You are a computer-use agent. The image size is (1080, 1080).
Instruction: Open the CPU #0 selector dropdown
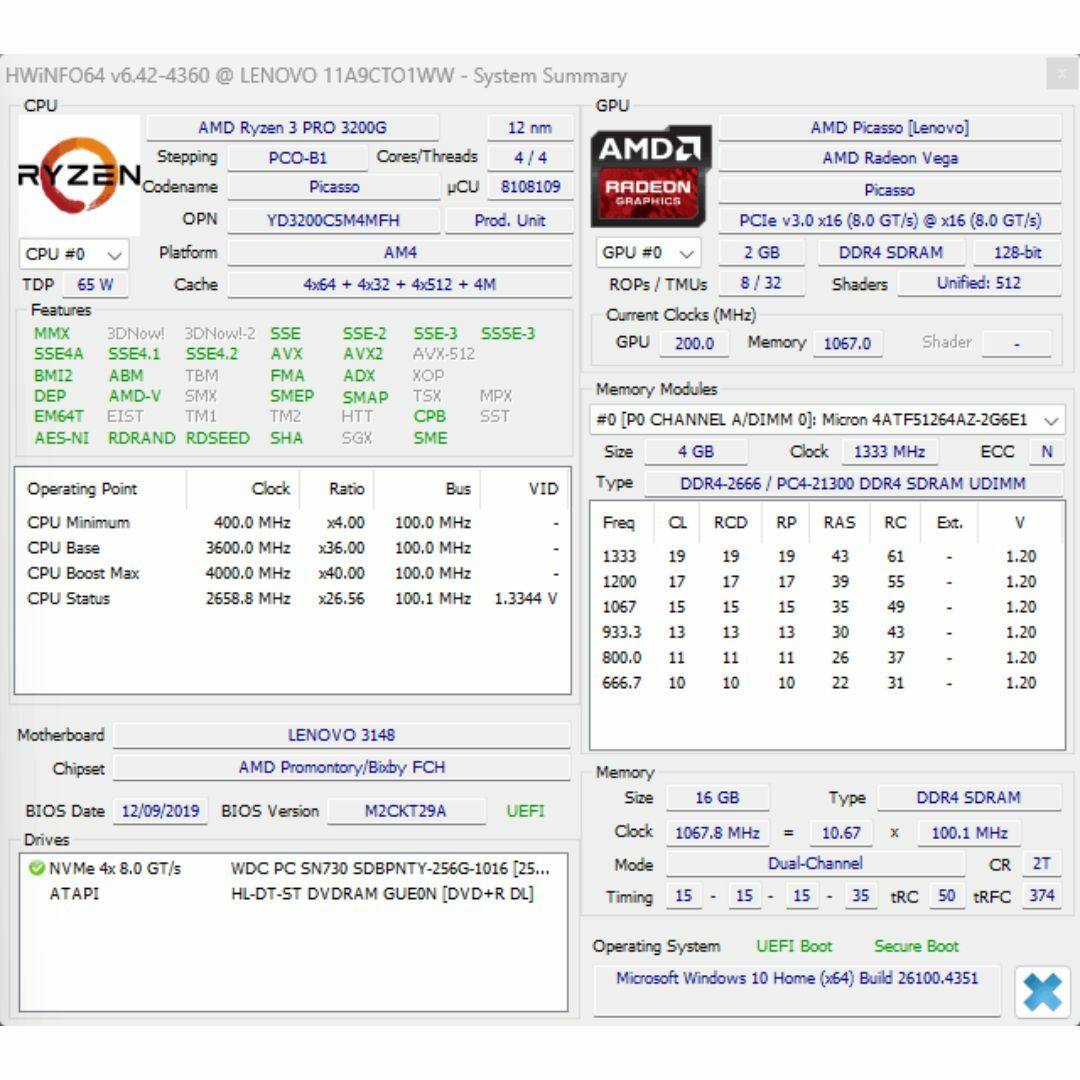click(74, 254)
